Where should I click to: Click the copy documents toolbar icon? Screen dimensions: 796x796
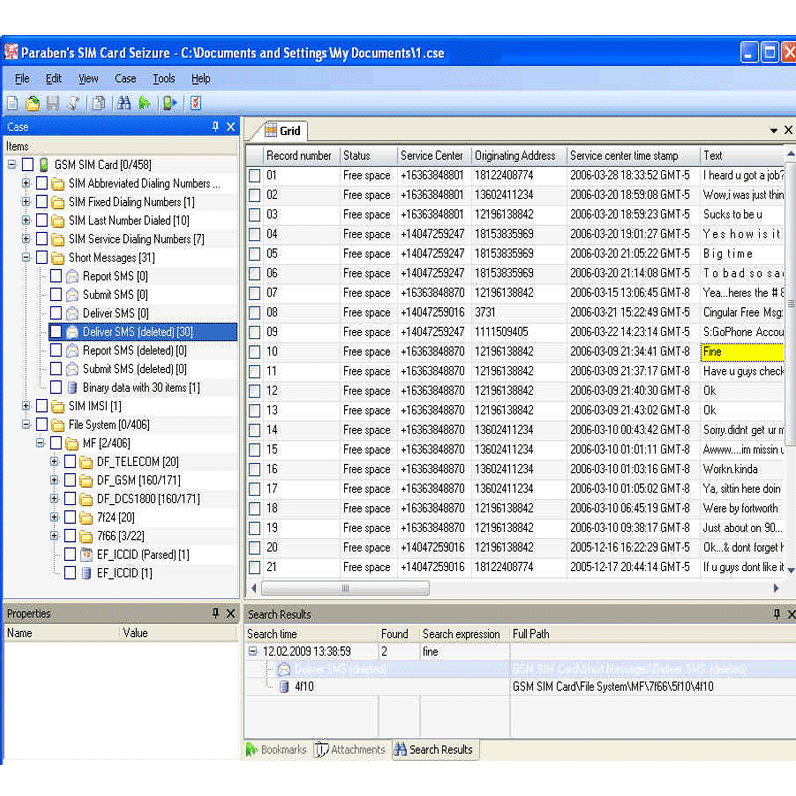[x=99, y=103]
